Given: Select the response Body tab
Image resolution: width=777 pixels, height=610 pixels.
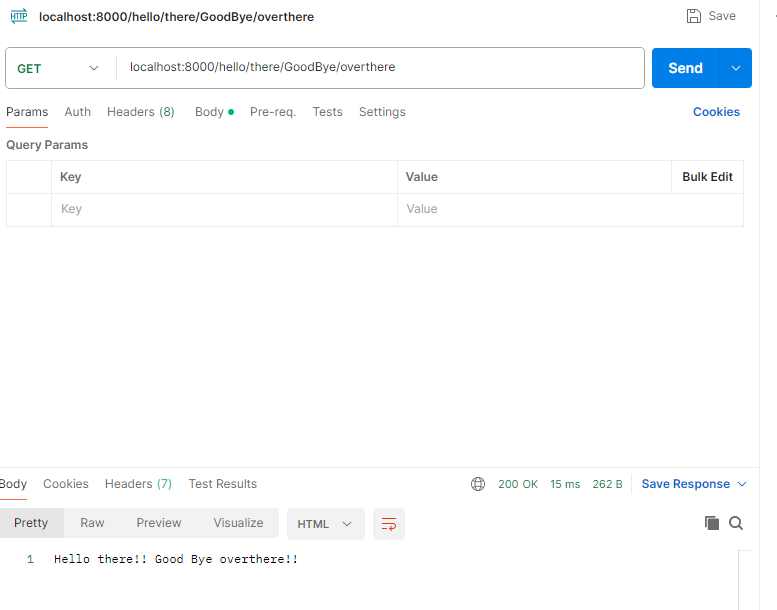Looking at the screenshot, I should click(13, 484).
